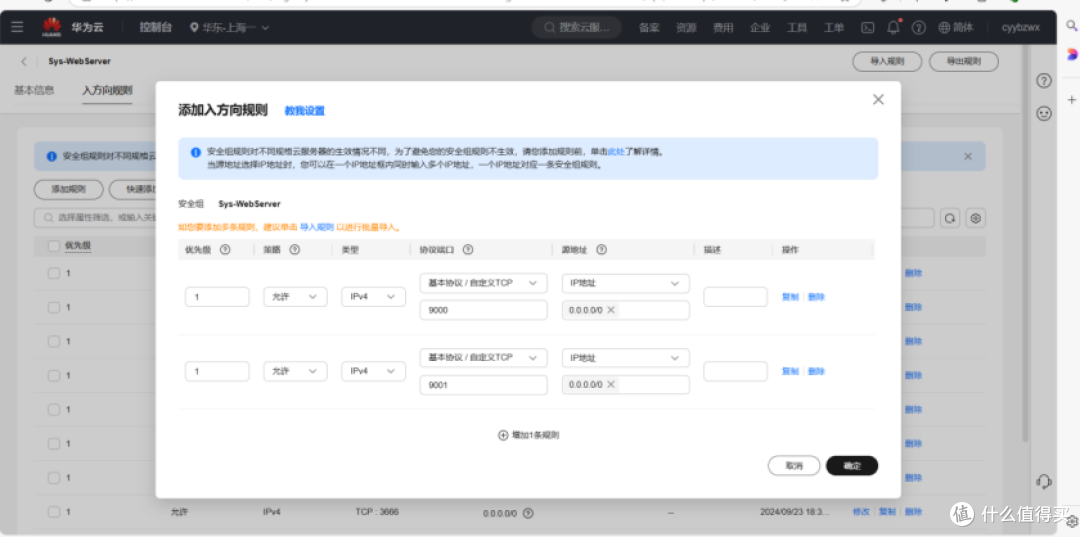
Task: Open the CloudShell terminal icon
Action: click(x=869, y=28)
